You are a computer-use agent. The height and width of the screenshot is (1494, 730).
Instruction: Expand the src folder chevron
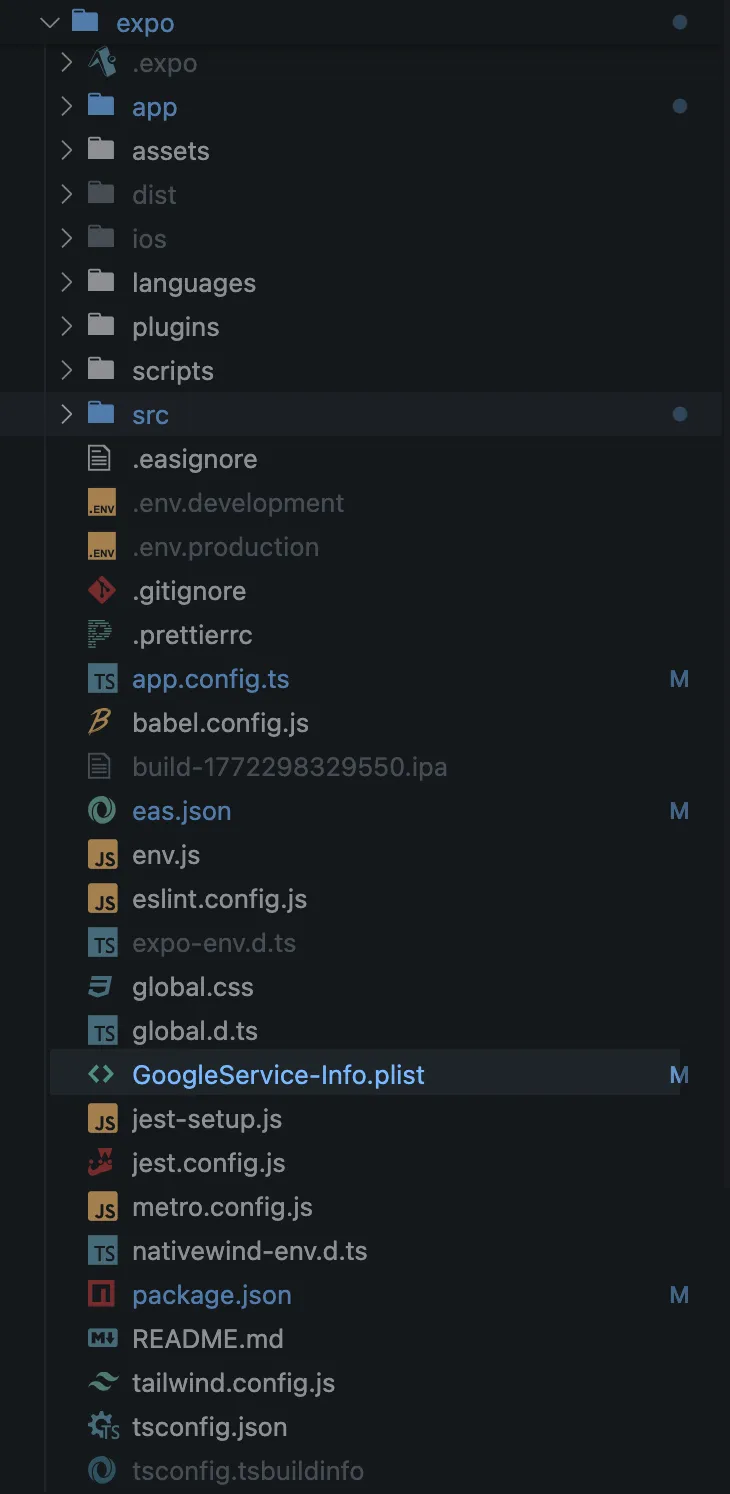66,415
